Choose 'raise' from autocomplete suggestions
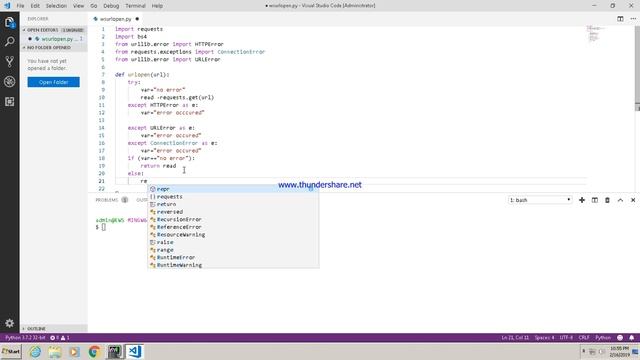This screenshot has height=360, width=640. (x=233, y=242)
